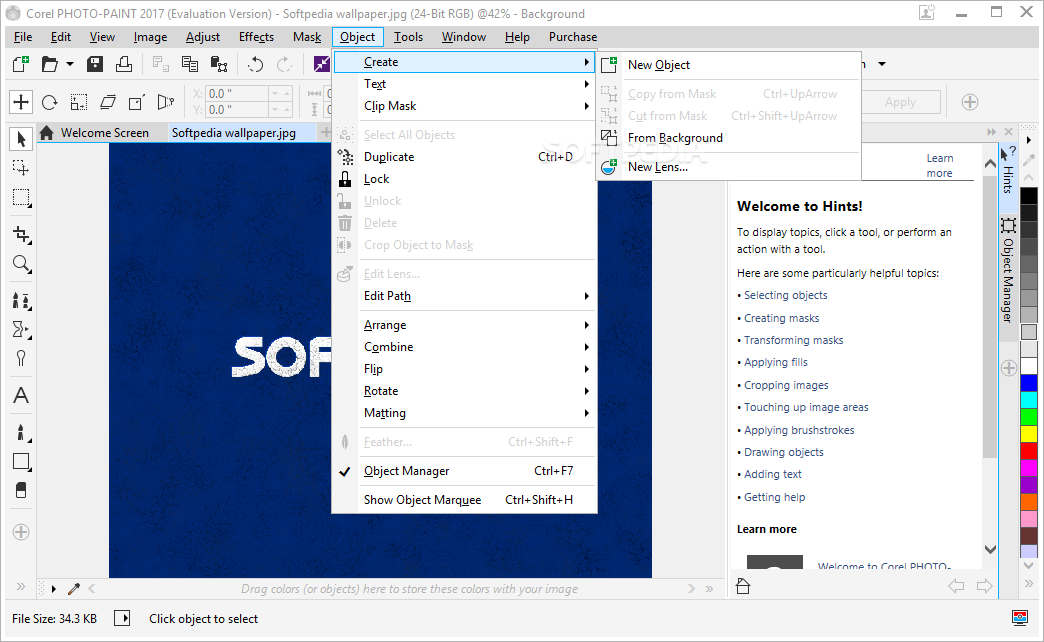Select the Pick tool arrow

[21, 139]
